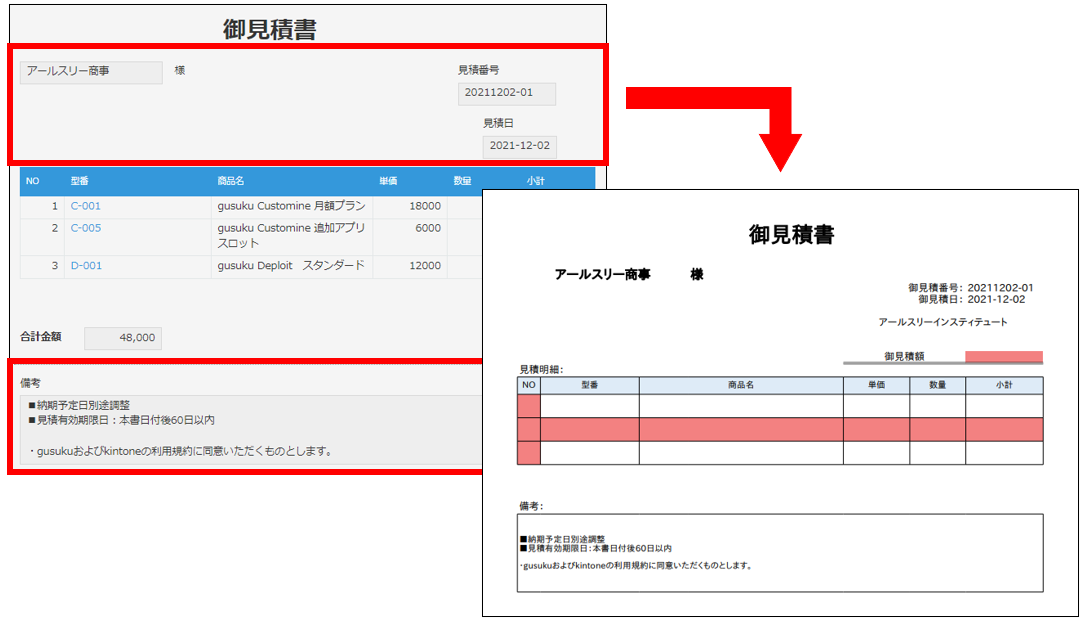
Task: Click アールスリー商事 on the printed sheet
Action: click(x=602, y=275)
